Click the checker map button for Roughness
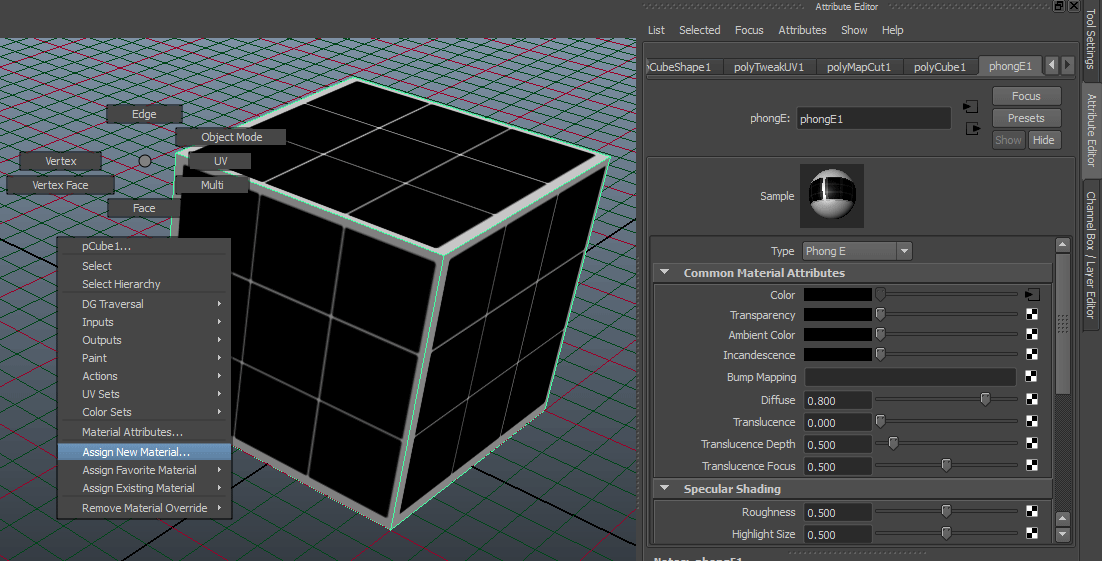 pyautogui.click(x=1032, y=512)
